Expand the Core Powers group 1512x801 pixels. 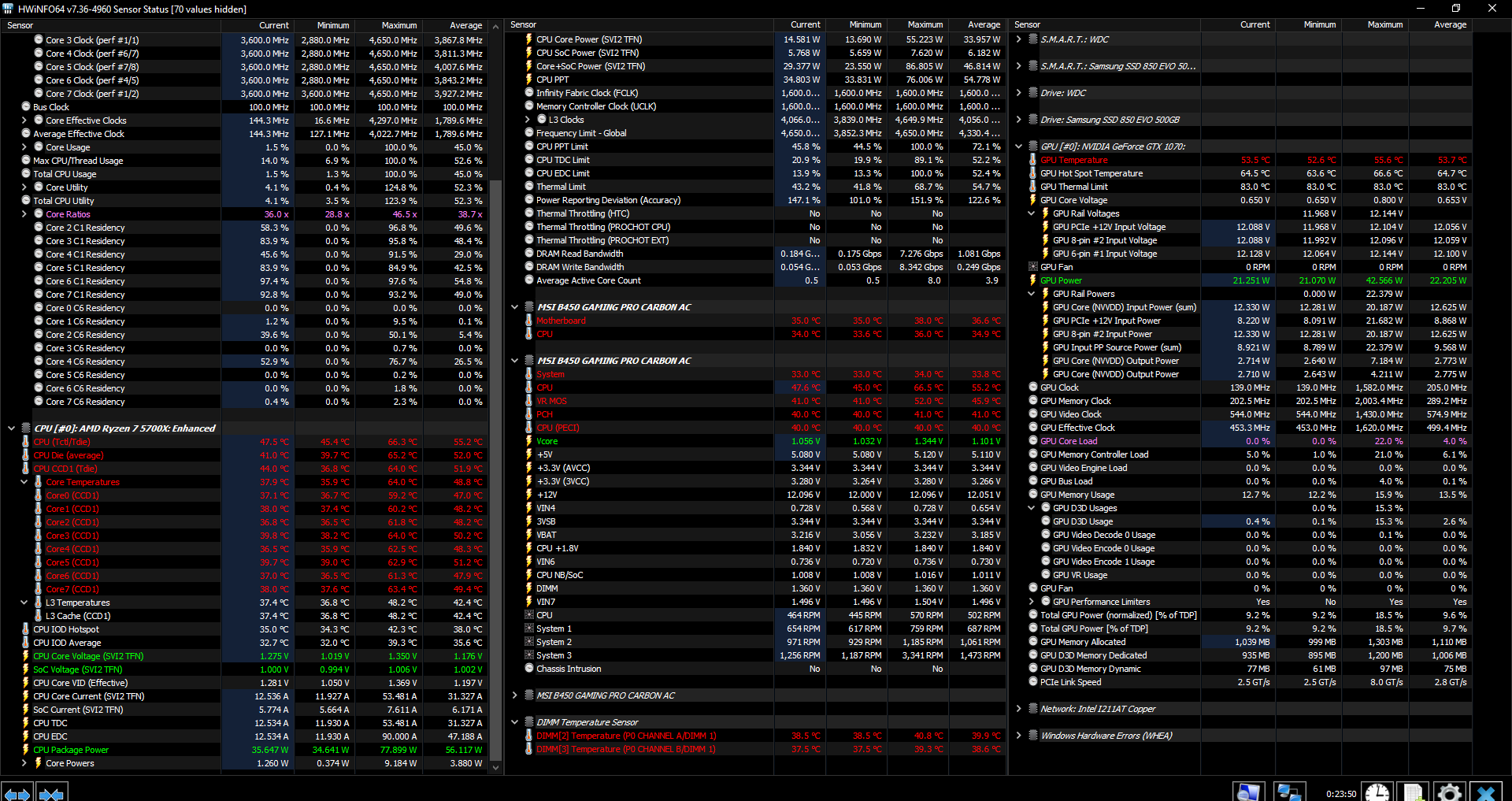24,763
